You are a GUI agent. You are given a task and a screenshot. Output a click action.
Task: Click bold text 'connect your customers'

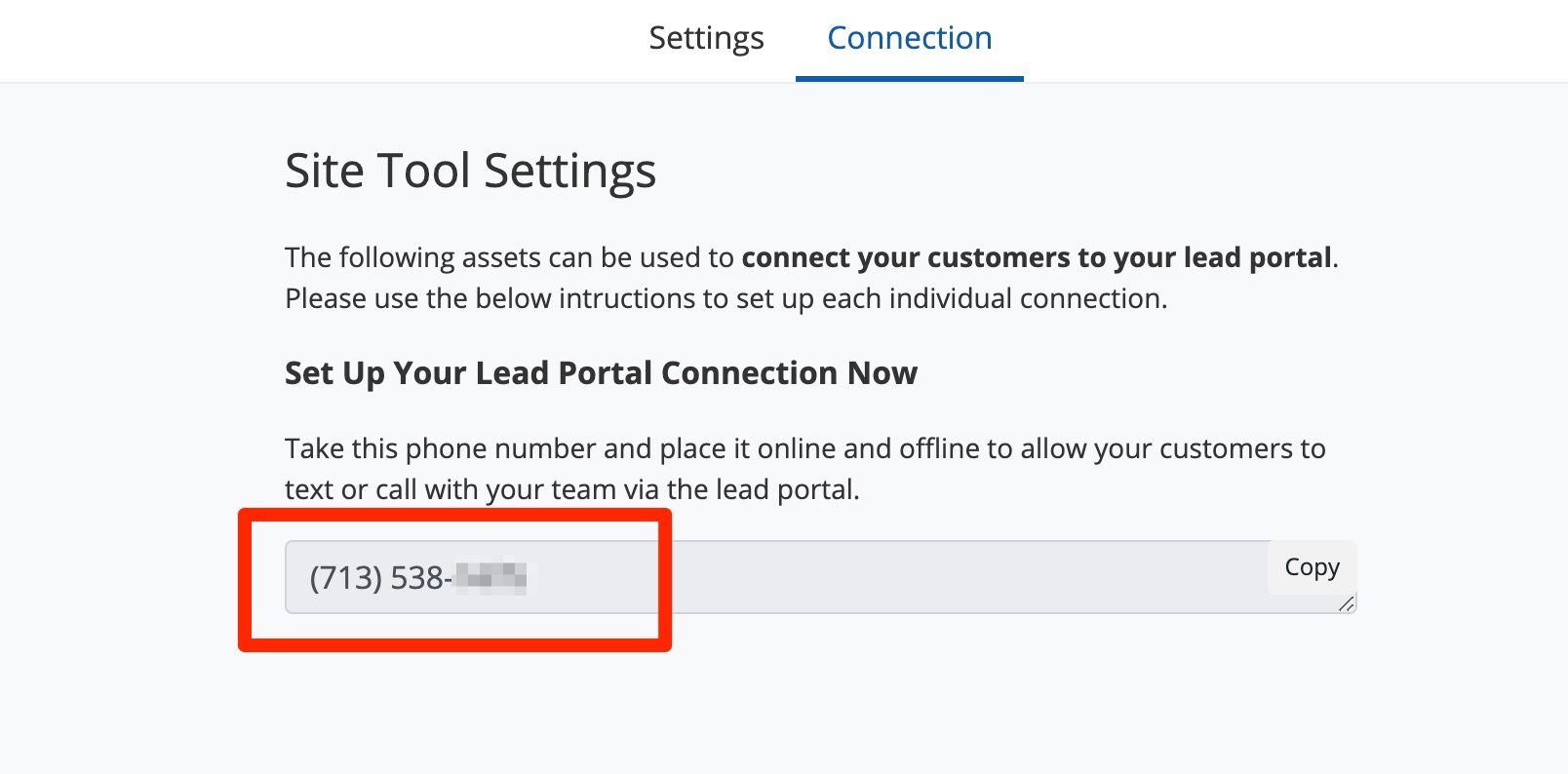(905, 257)
